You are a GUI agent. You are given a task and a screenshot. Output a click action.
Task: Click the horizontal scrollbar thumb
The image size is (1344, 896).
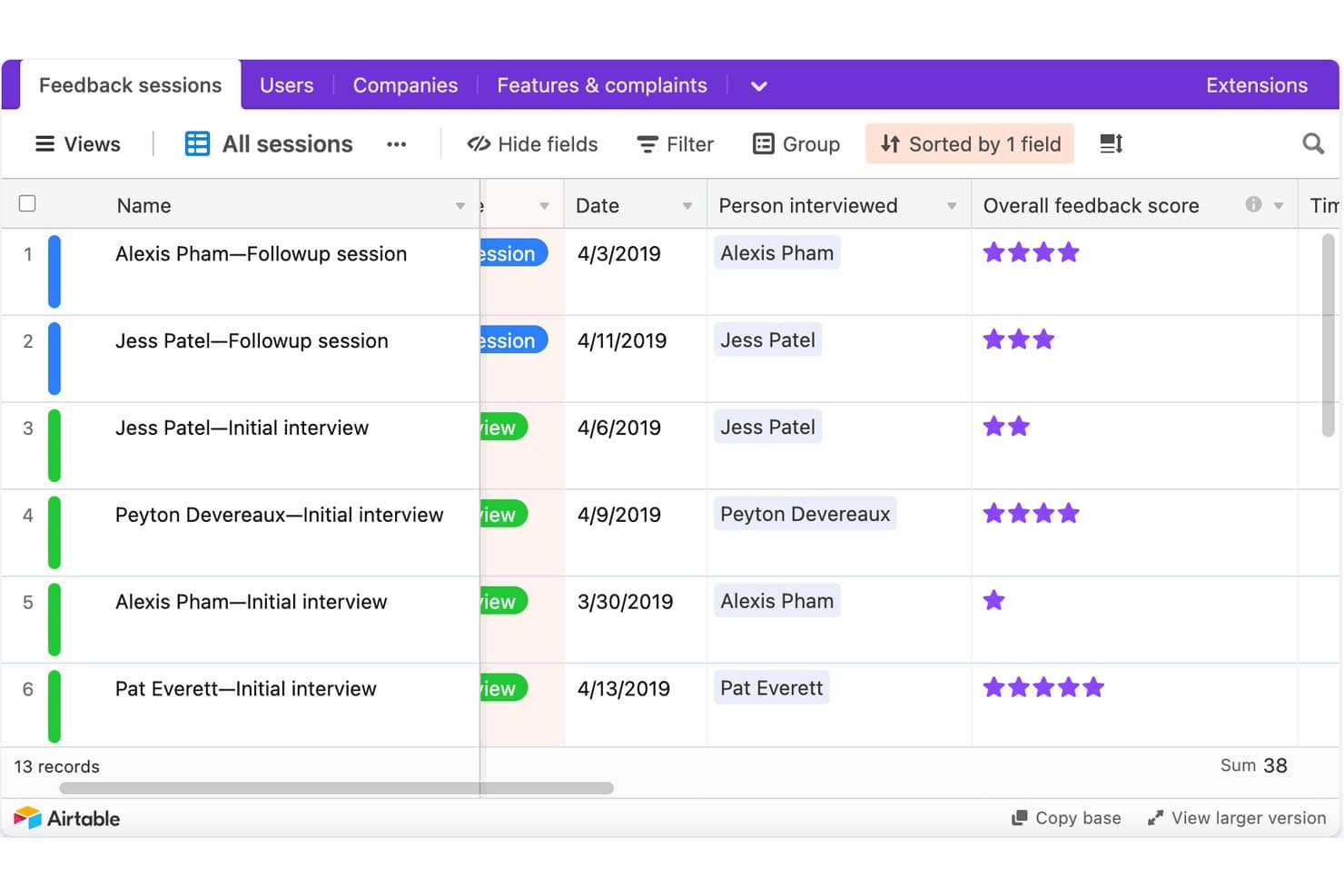[336, 788]
